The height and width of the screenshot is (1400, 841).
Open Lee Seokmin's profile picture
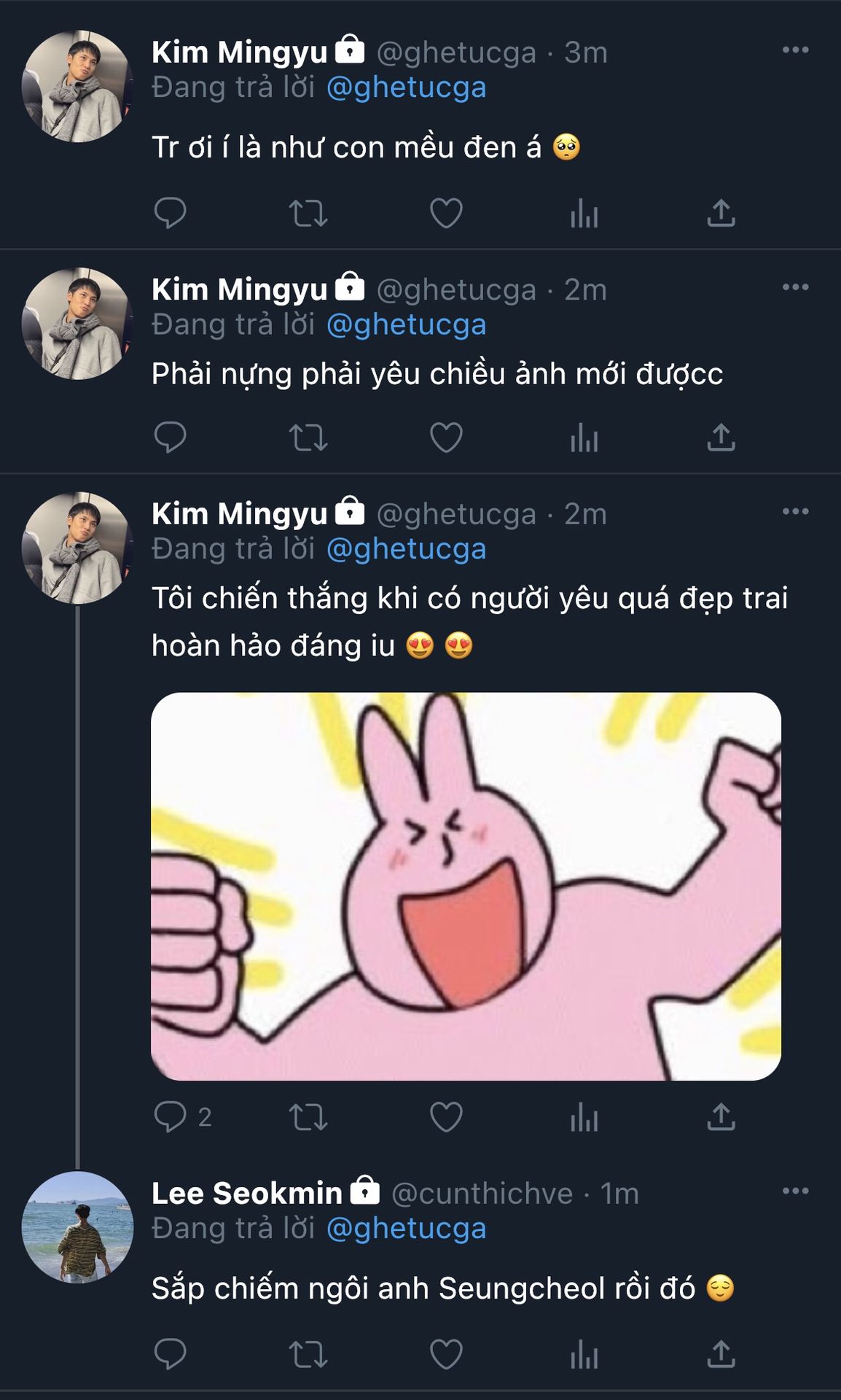coord(77,1227)
